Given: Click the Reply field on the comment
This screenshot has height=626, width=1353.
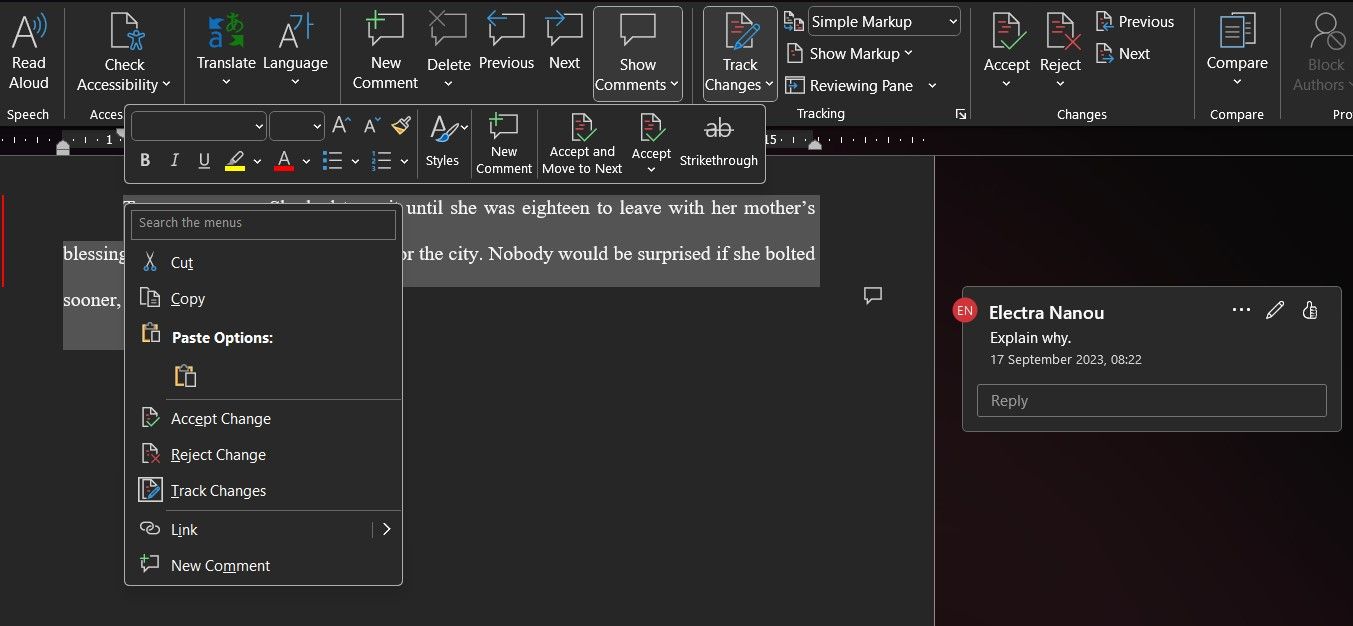Looking at the screenshot, I should [x=1150, y=400].
